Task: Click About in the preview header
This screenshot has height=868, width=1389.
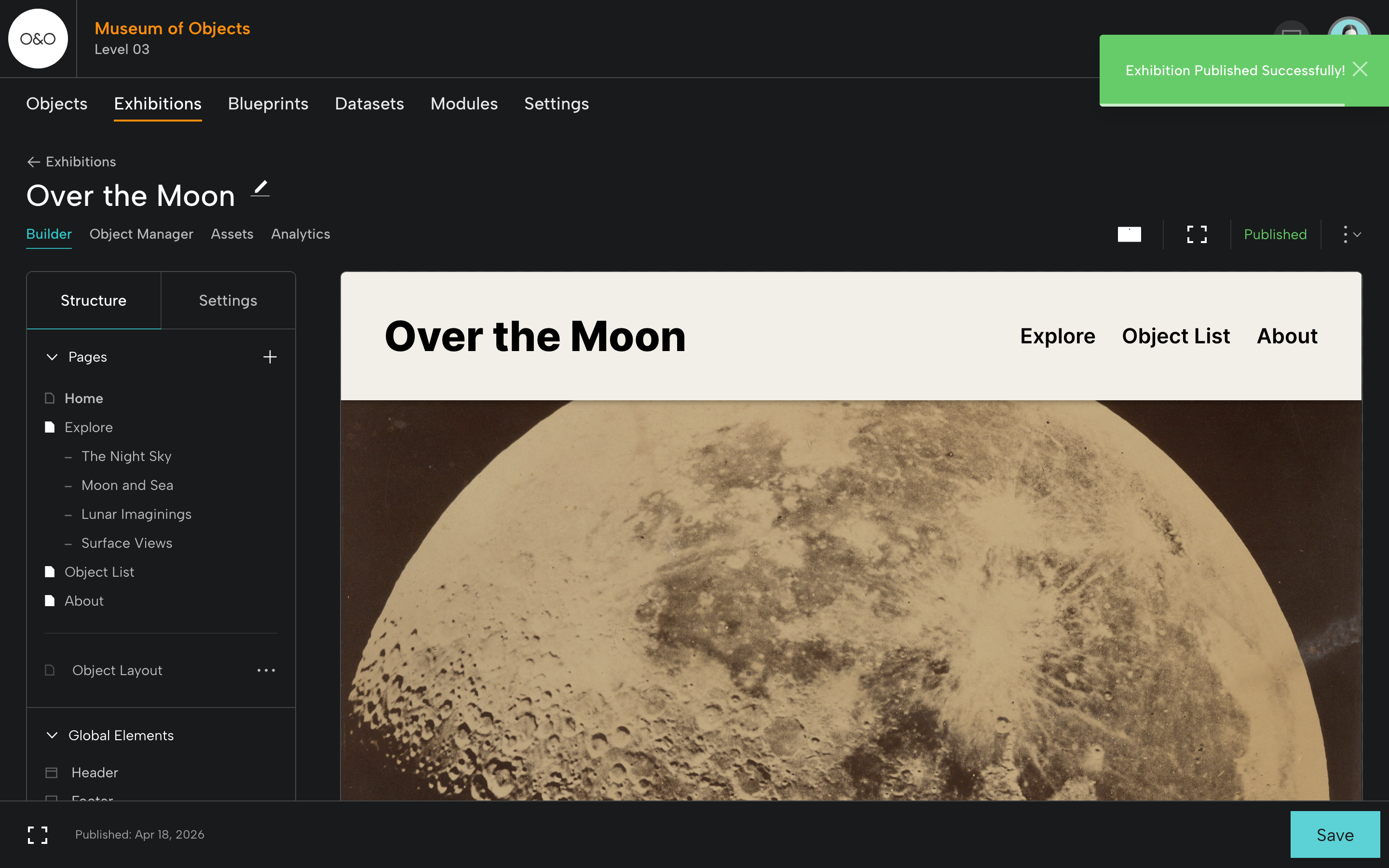Action: pyautogui.click(x=1287, y=336)
